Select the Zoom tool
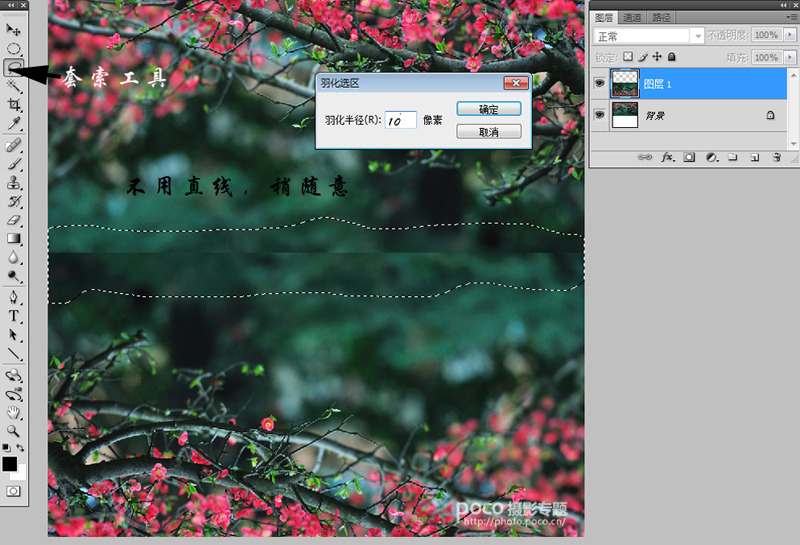The height and width of the screenshot is (545, 800). pyautogui.click(x=13, y=431)
